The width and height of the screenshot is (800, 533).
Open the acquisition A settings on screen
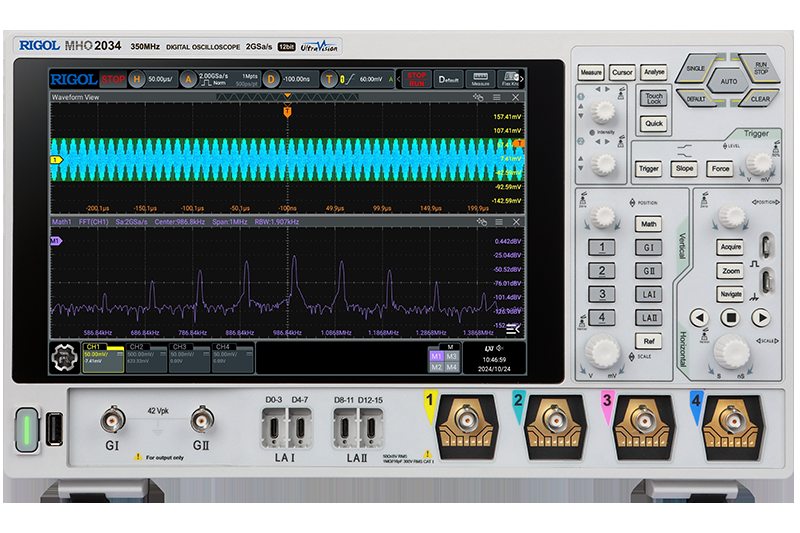188,78
